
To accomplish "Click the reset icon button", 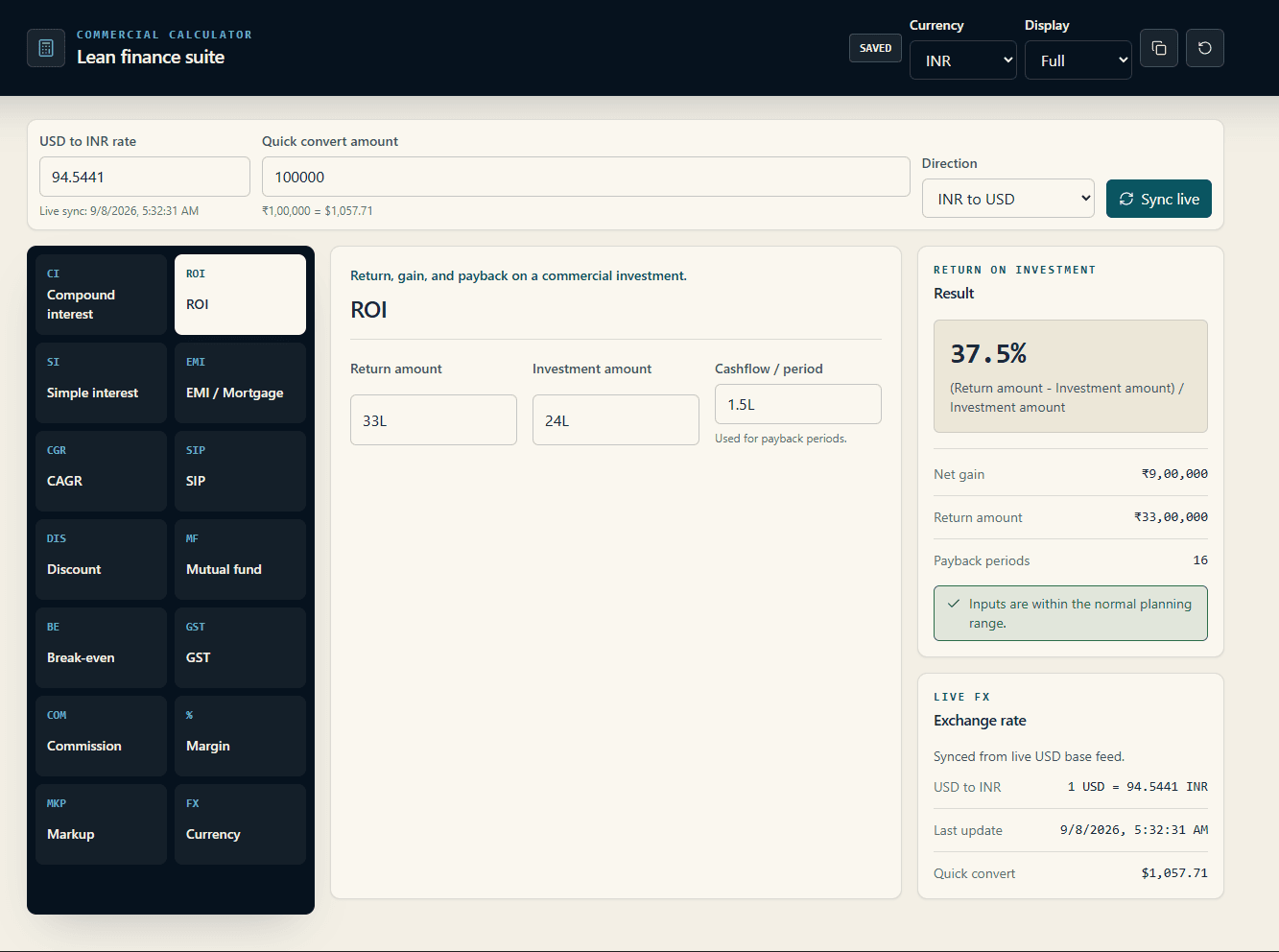I will click(x=1205, y=48).
